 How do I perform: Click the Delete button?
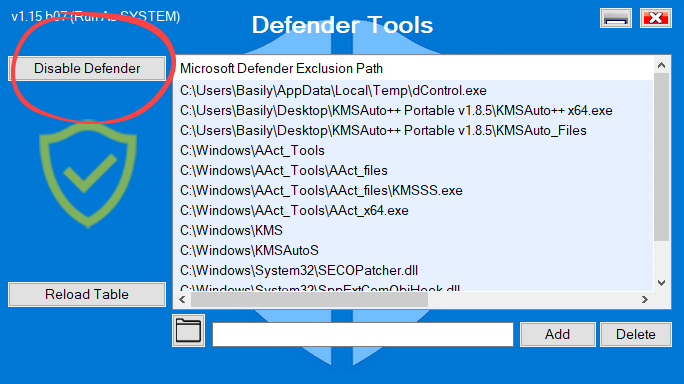click(636, 335)
